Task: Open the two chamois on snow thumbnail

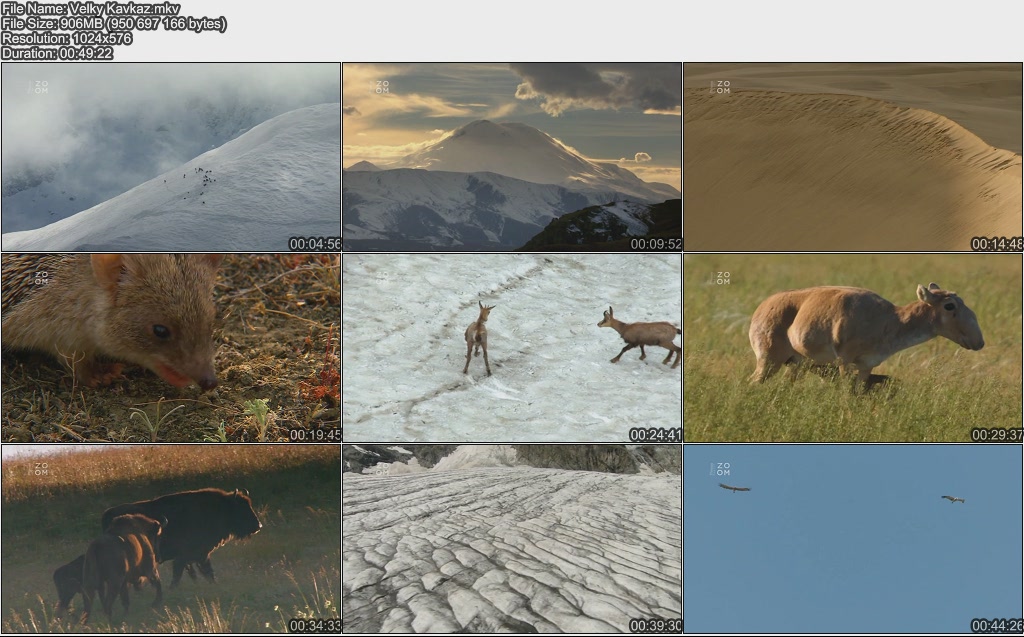Action: tap(512, 347)
